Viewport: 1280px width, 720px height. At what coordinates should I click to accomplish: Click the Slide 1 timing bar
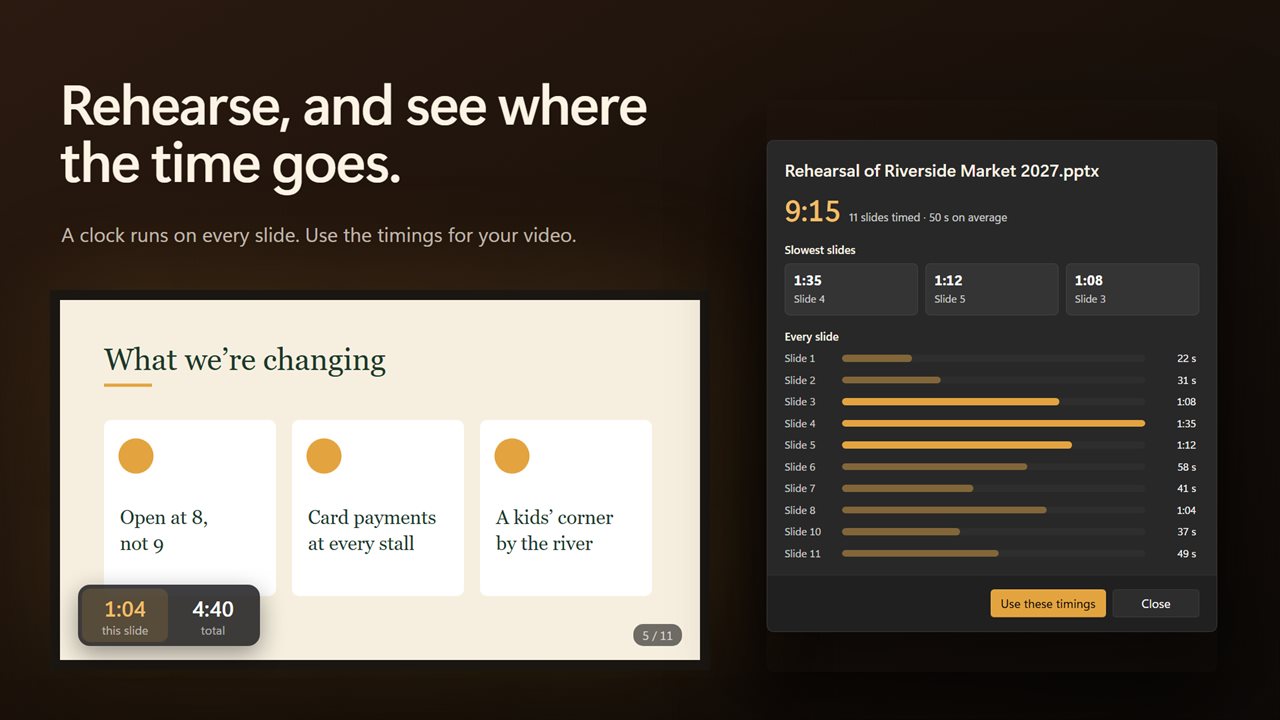pos(994,358)
